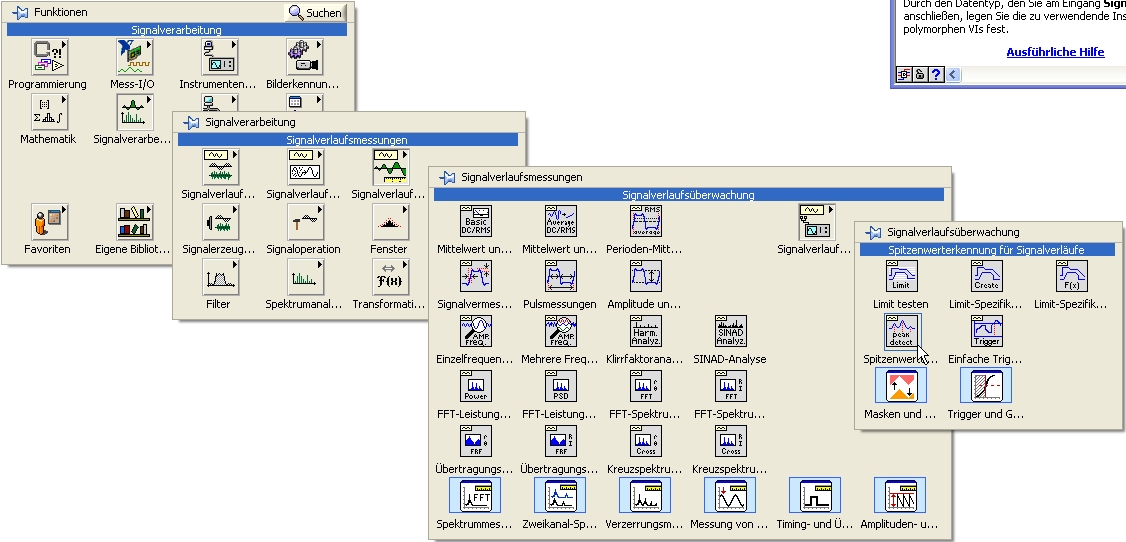Select the Einfache Trigger VI
The image size is (1126, 542).
[x=987, y=331]
